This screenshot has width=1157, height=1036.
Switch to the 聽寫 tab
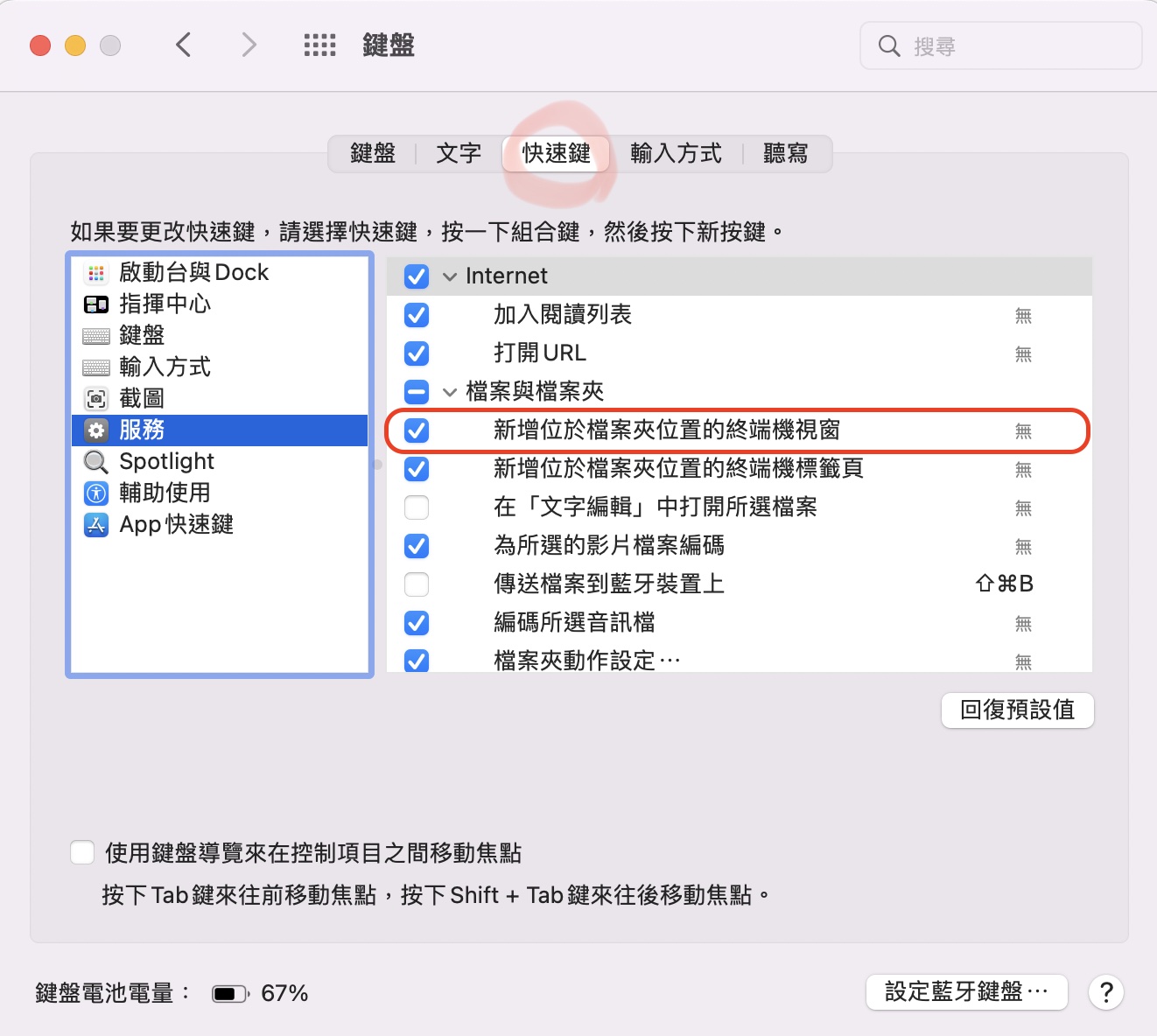pos(785,154)
